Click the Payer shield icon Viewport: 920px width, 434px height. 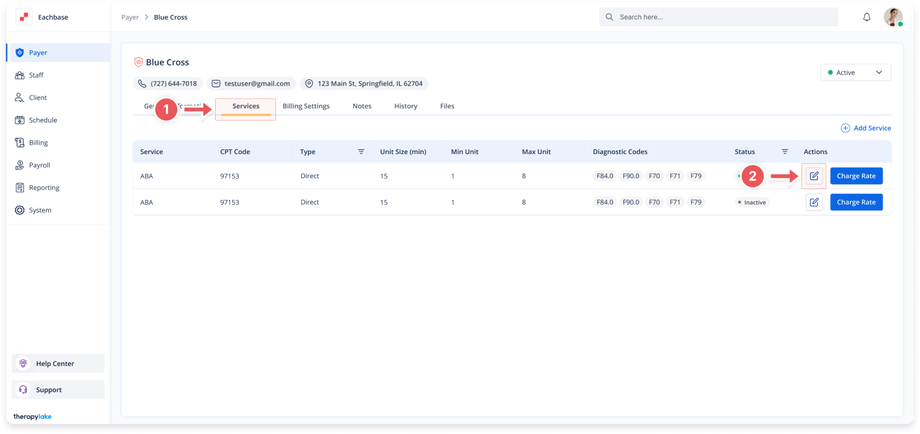click(19, 53)
